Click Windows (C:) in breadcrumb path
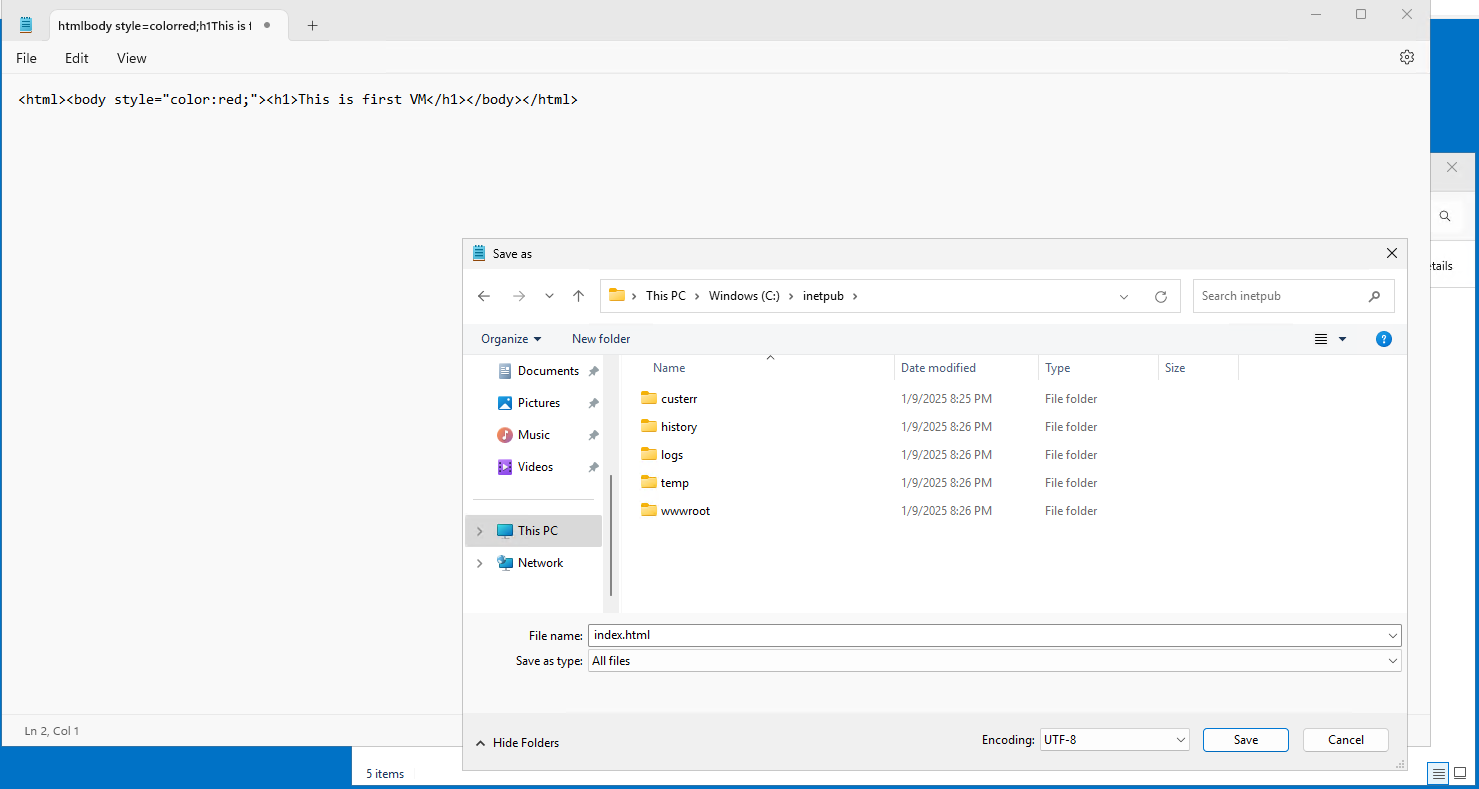 (x=744, y=296)
